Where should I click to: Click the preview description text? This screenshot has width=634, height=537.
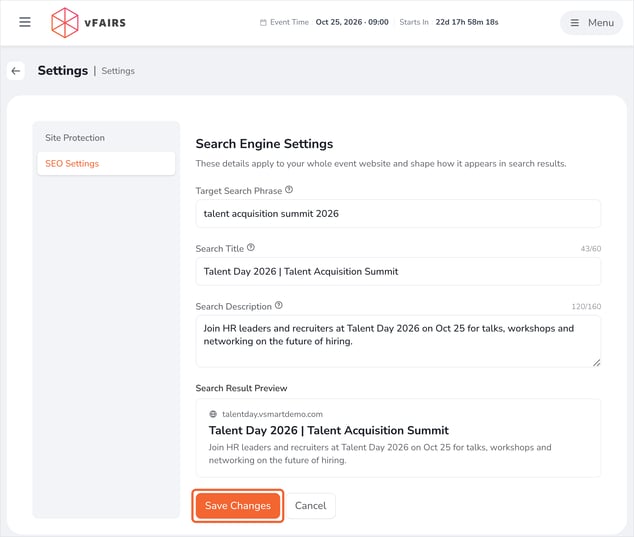380,454
